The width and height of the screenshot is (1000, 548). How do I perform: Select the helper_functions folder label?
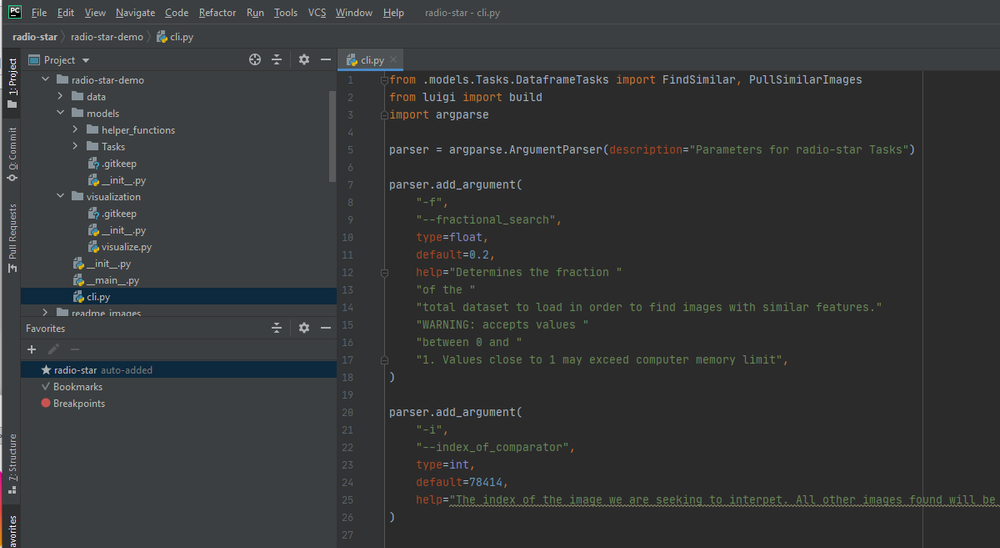point(138,130)
